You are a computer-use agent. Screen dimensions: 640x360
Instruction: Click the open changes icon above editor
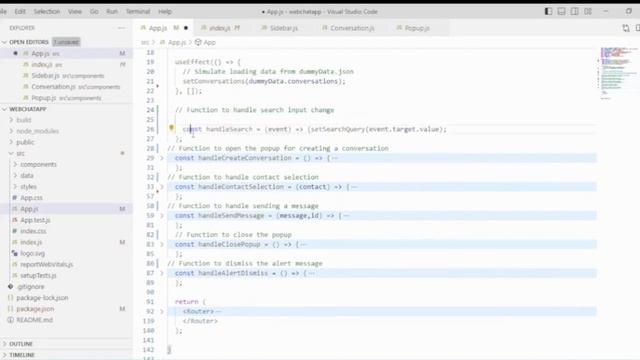(626, 28)
